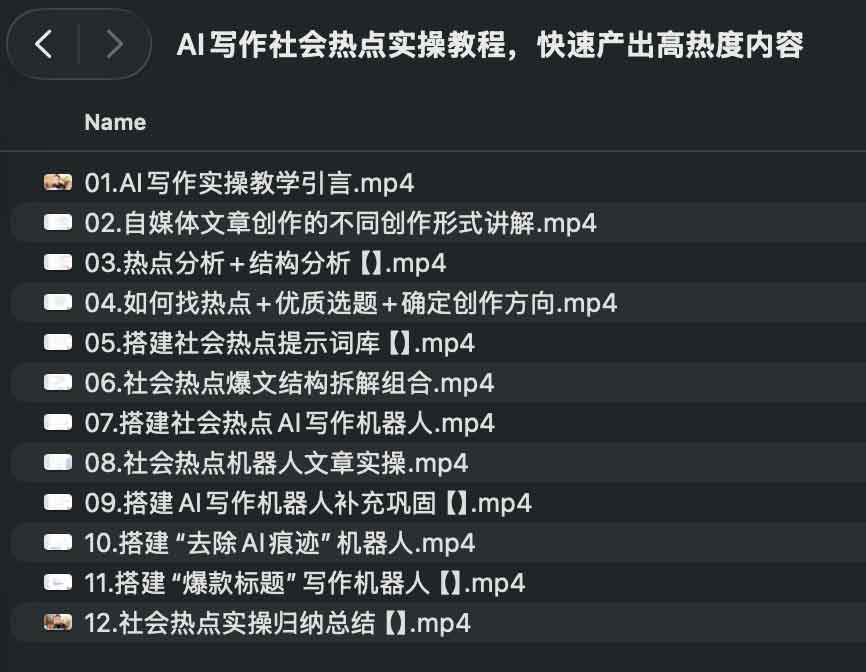
Task: Click the thumbnail icon of 12.社会热点实操归纳总结
Action: [58, 623]
